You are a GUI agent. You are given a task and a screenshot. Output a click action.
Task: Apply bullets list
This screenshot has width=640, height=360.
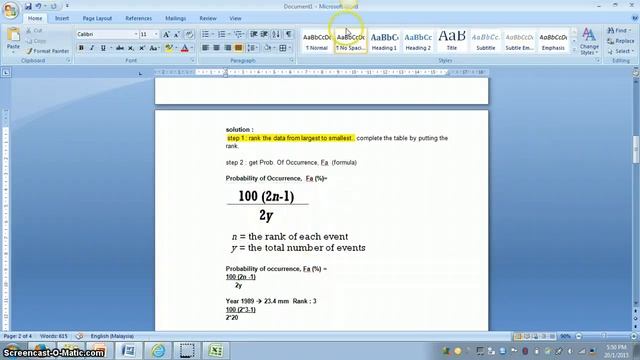[205, 34]
